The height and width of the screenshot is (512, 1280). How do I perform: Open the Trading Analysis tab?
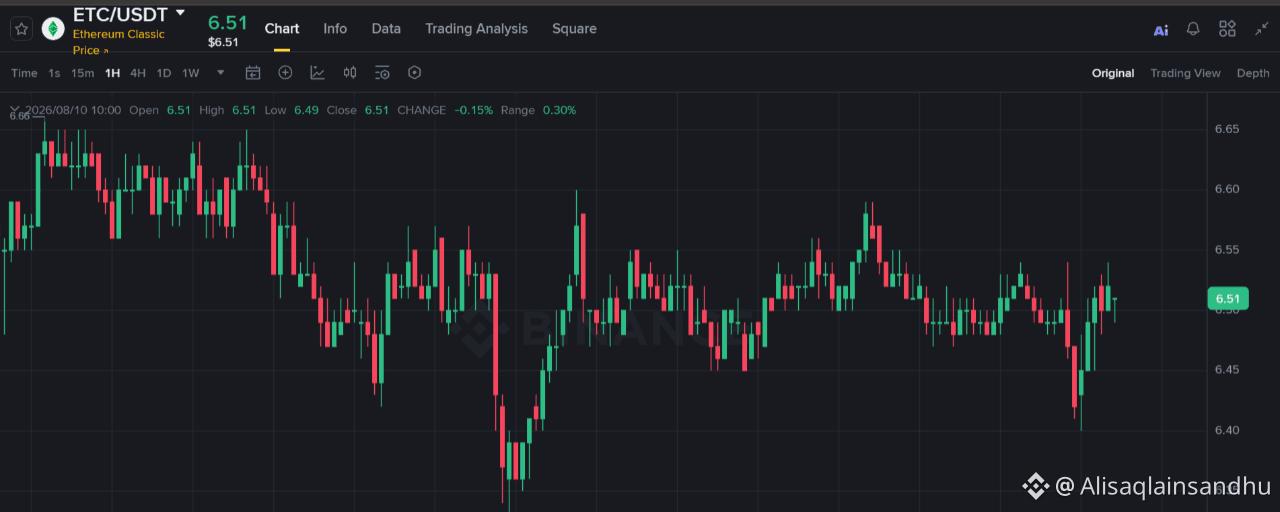coord(476,29)
